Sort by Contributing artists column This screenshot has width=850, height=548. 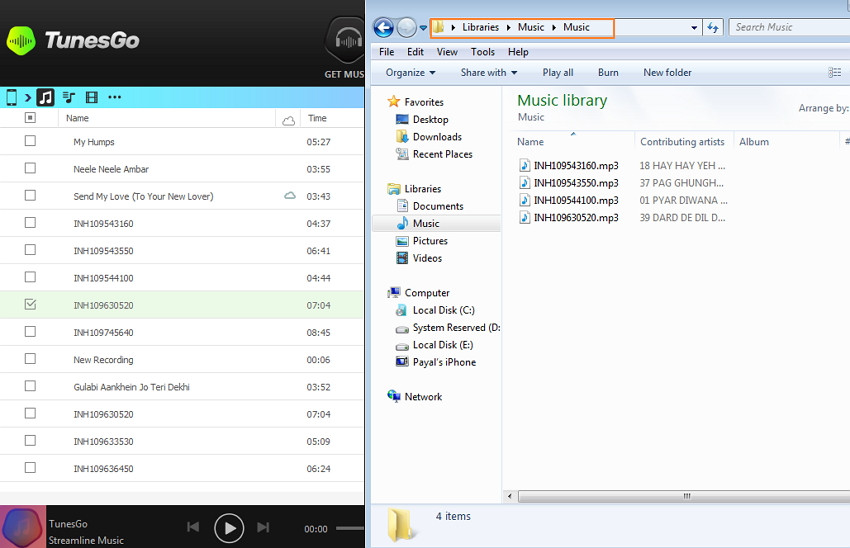682,142
